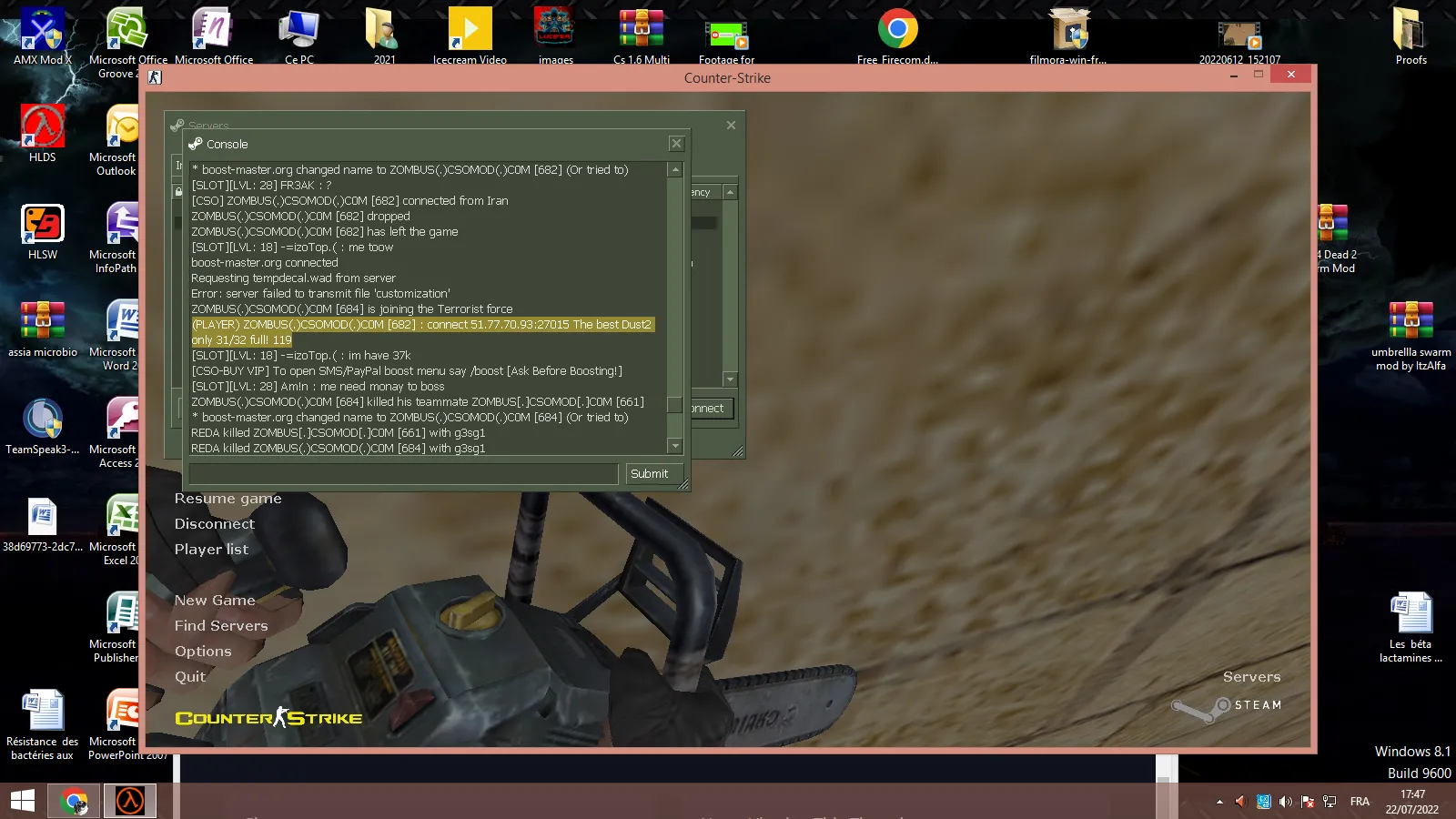The width and height of the screenshot is (1456, 819).
Task: Click console line 'REDA killed ZOMBUS[.]CSOMOD[.]COM [661]'
Action: (x=338, y=433)
